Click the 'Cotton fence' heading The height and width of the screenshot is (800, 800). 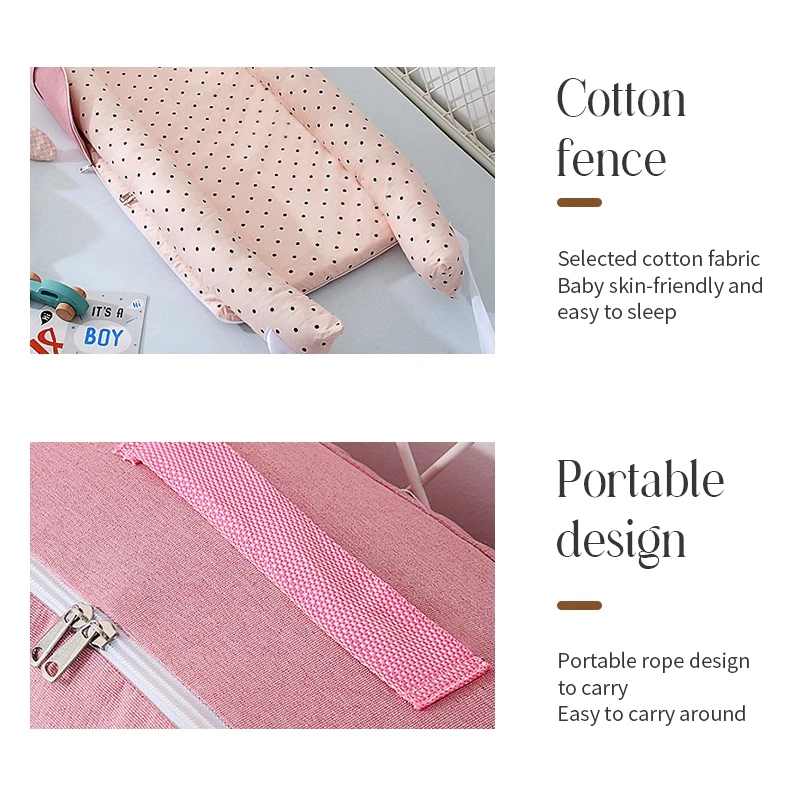[x=621, y=128]
